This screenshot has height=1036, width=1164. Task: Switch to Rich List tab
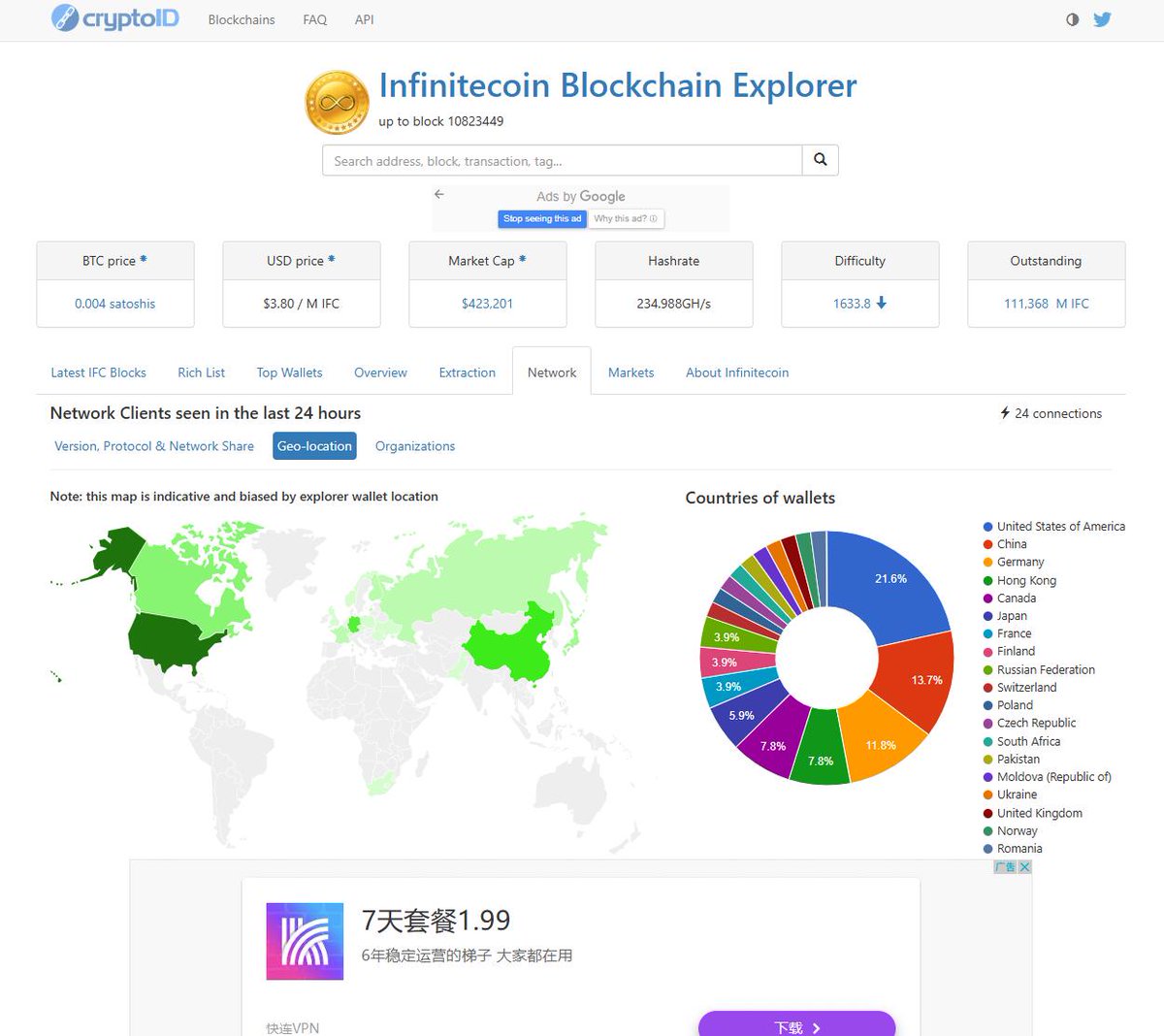(x=201, y=372)
